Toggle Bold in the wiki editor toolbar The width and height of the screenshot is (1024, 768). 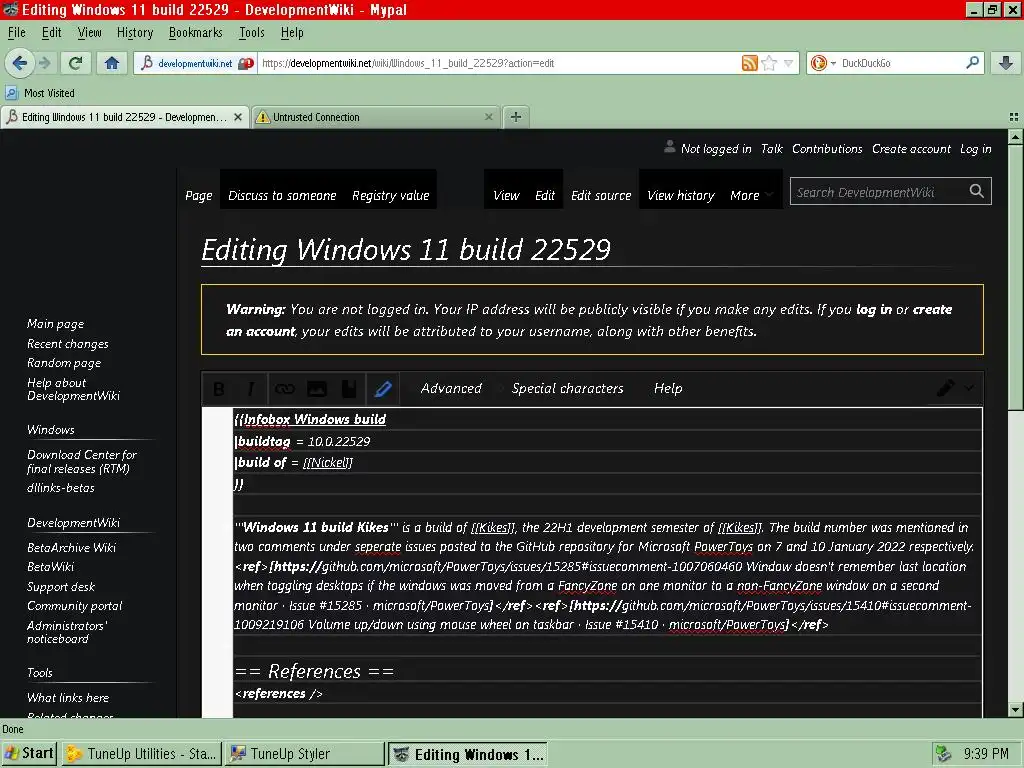pos(219,389)
